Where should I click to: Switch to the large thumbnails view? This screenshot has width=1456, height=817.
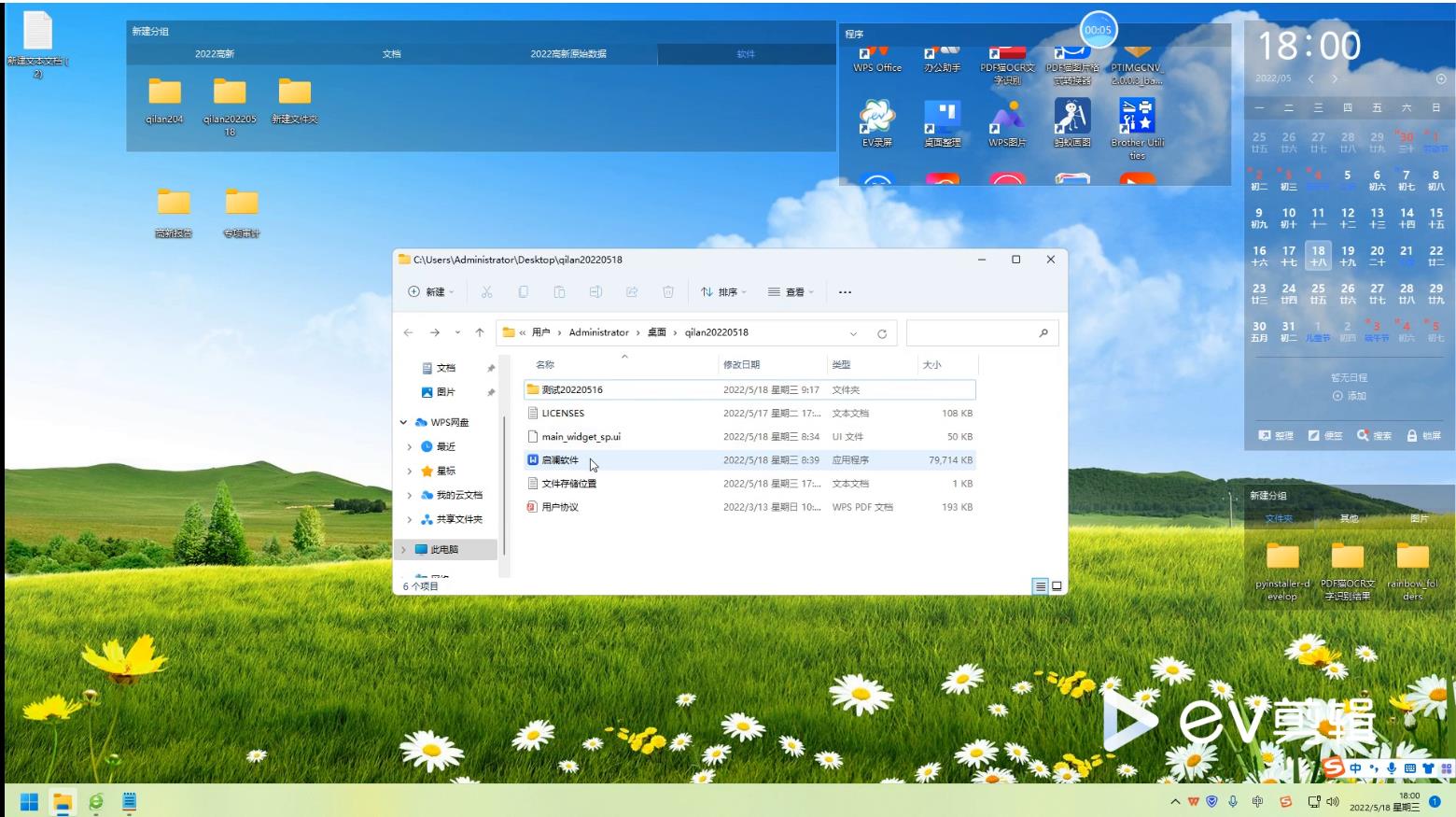tap(1057, 586)
